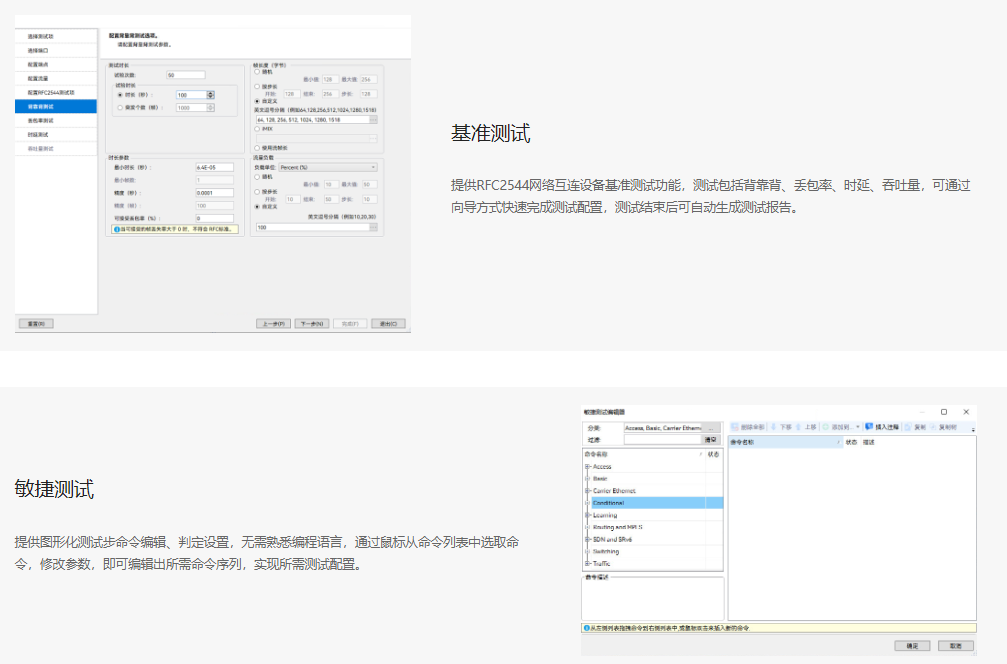This screenshot has width=1007, height=664.
Task: Click the 过滤 filter input field
Action: click(x=662, y=439)
